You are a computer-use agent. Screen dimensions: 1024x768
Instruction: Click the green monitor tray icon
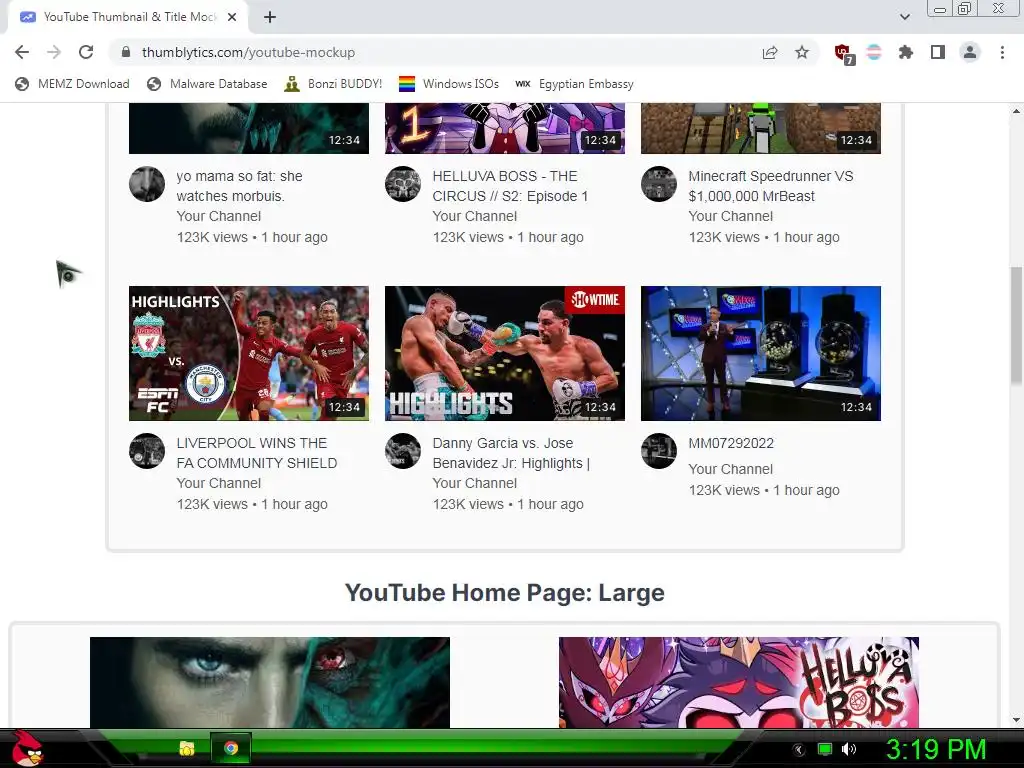point(825,749)
